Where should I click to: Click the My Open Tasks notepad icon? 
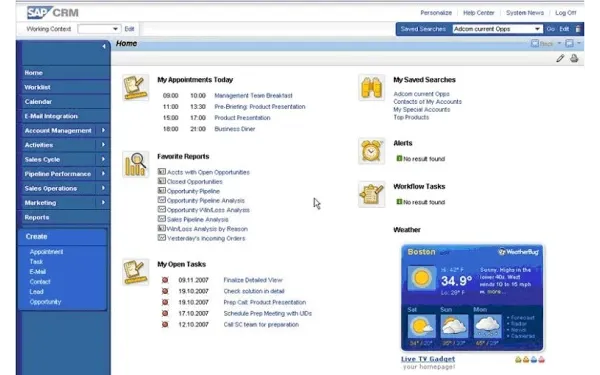[x=135, y=272]
